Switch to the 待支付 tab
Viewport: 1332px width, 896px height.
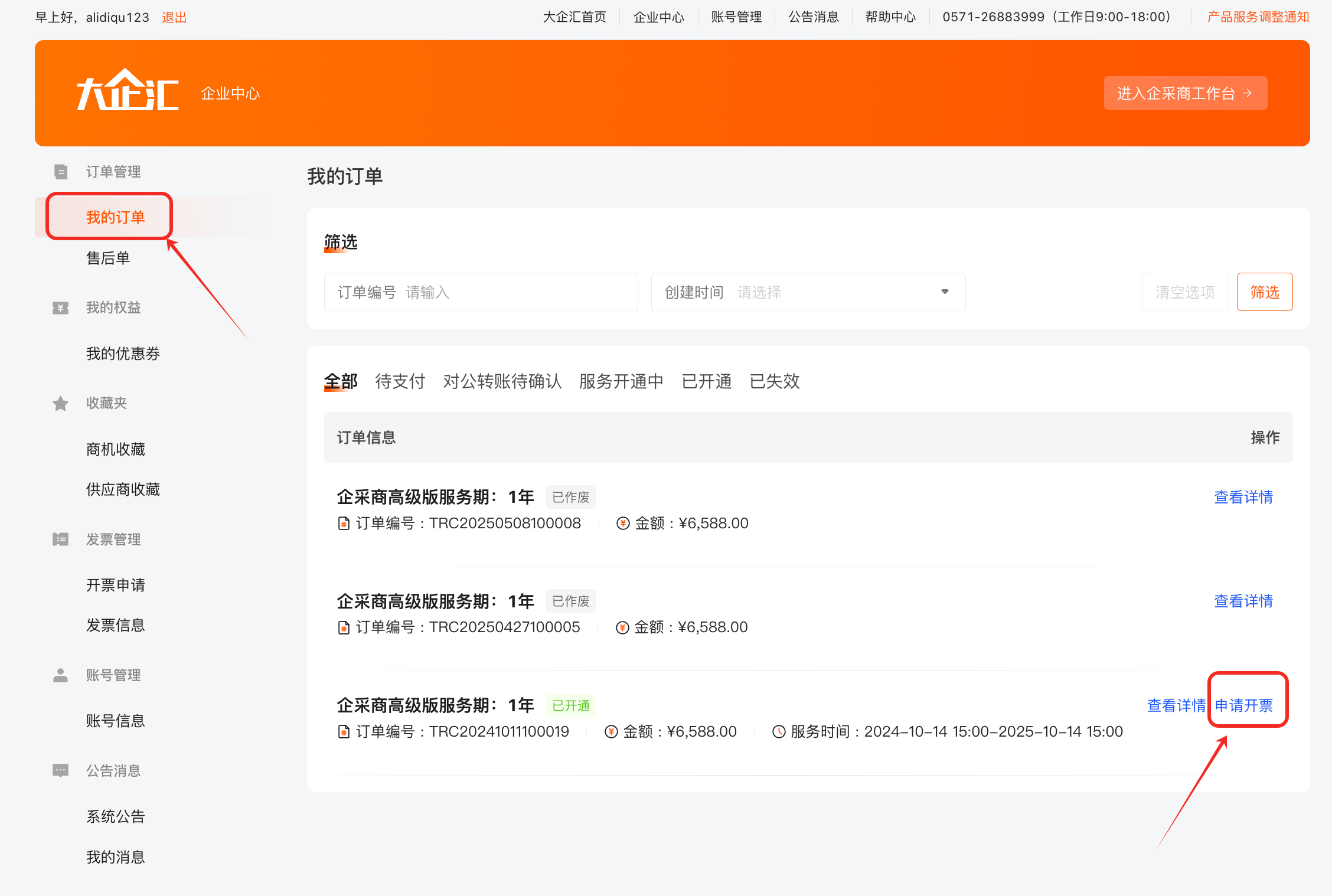400,381
